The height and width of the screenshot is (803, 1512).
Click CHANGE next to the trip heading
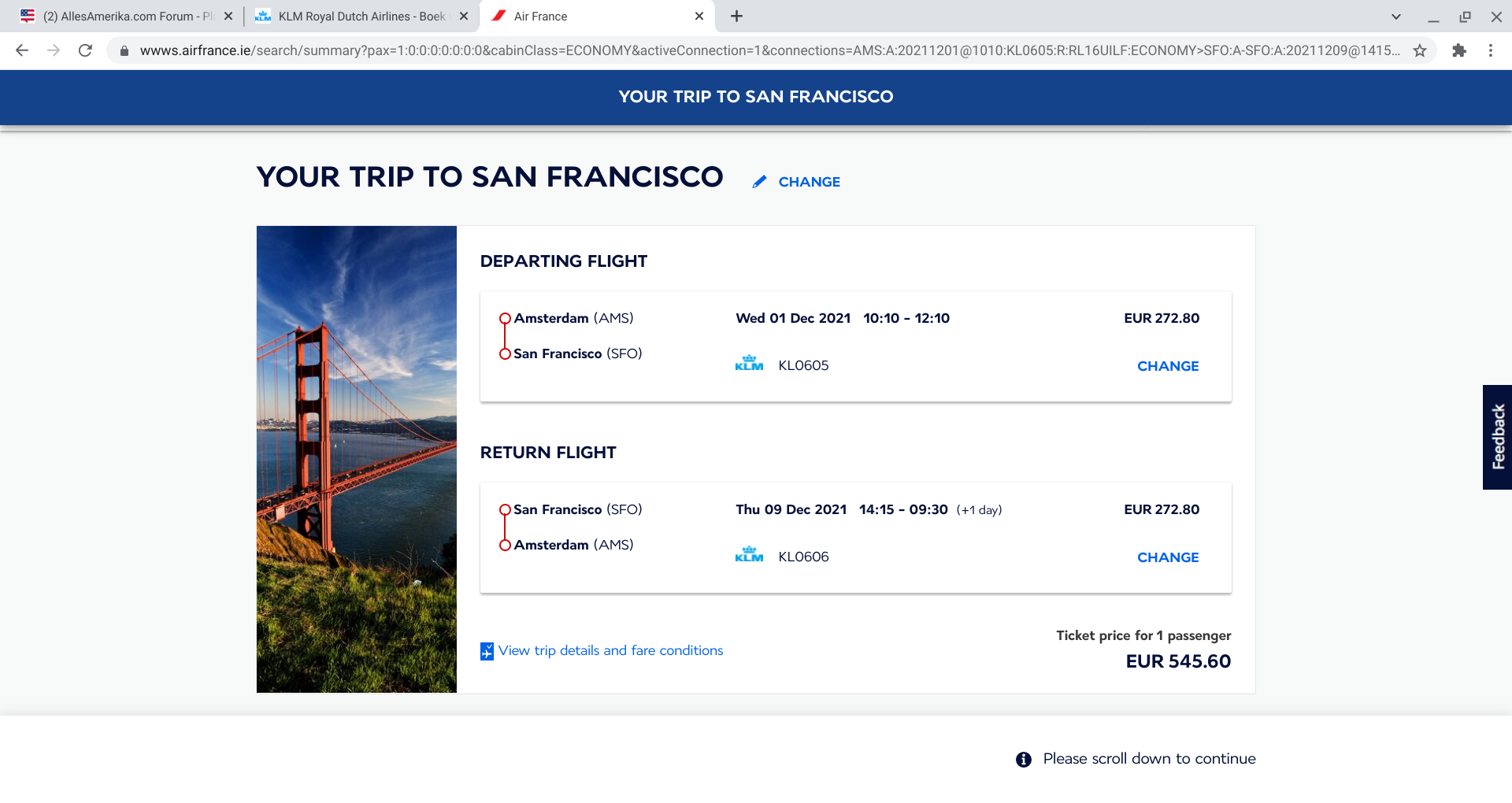809,182
